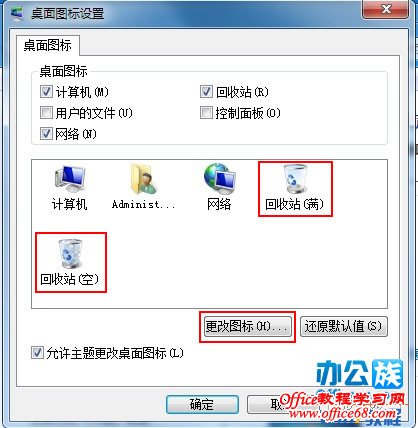The image size is (418, 428).
Task: Enable the 用户的文件(U) checkbox
Action: point(46,113)
